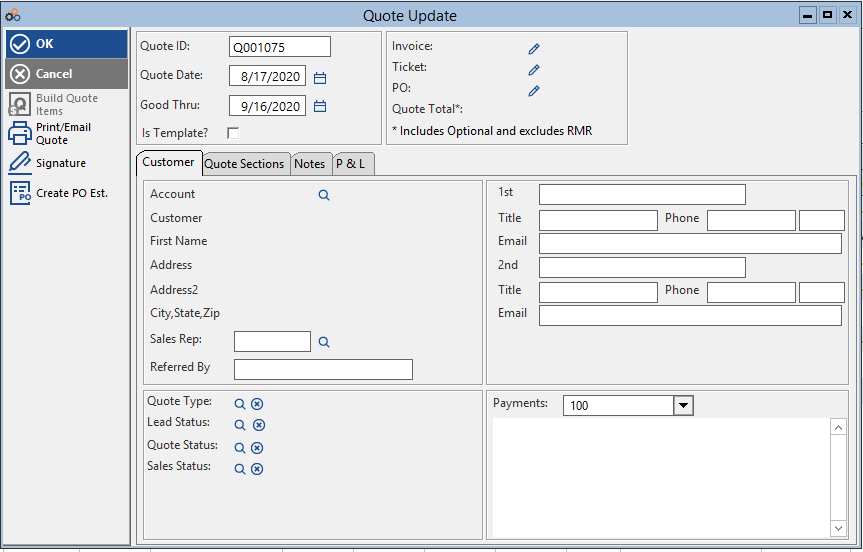Search for an Account with magnifier
This screenshot has height=552, width=863.
click(324, 195)
